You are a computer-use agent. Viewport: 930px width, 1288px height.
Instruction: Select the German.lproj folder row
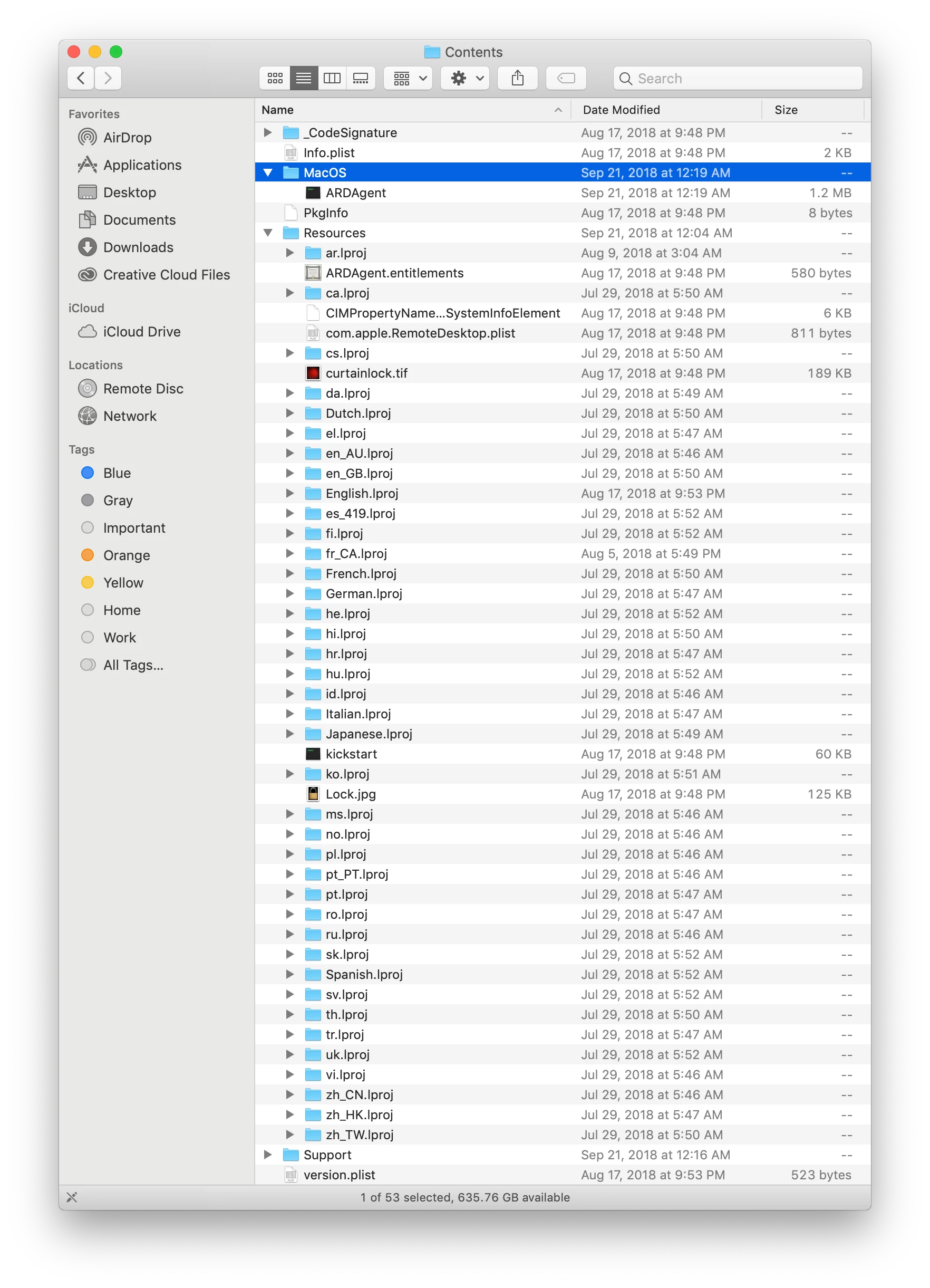point(563,594)
